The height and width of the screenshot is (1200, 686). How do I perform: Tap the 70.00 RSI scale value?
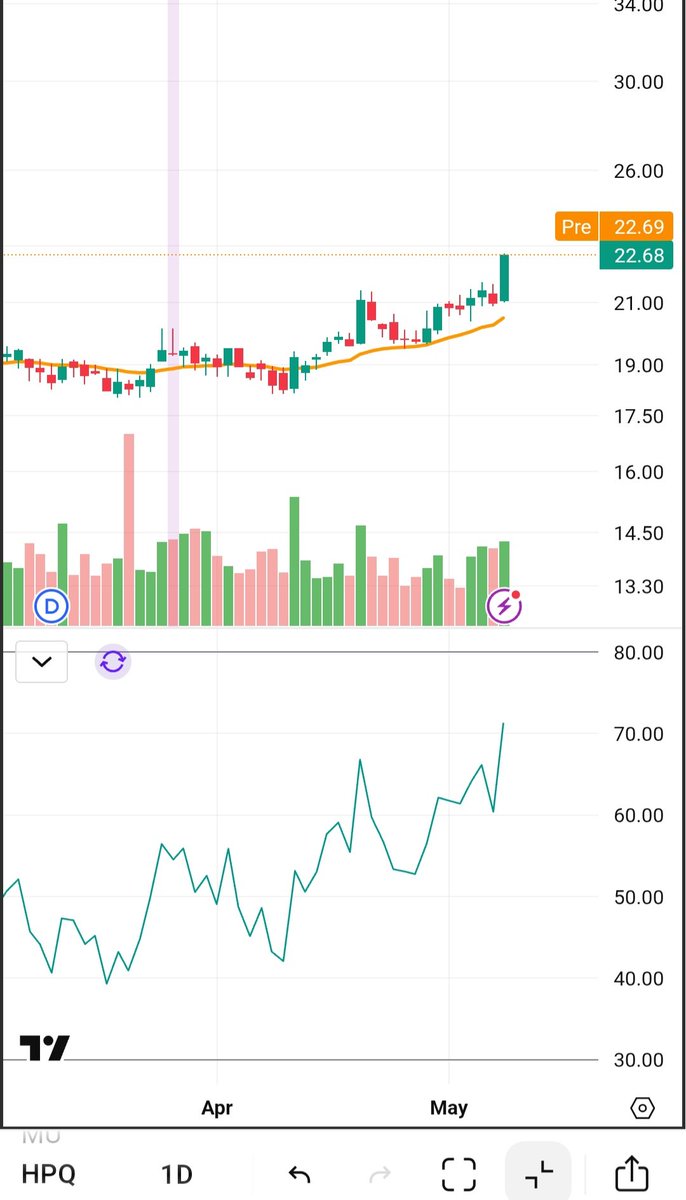tap(639, 734)
